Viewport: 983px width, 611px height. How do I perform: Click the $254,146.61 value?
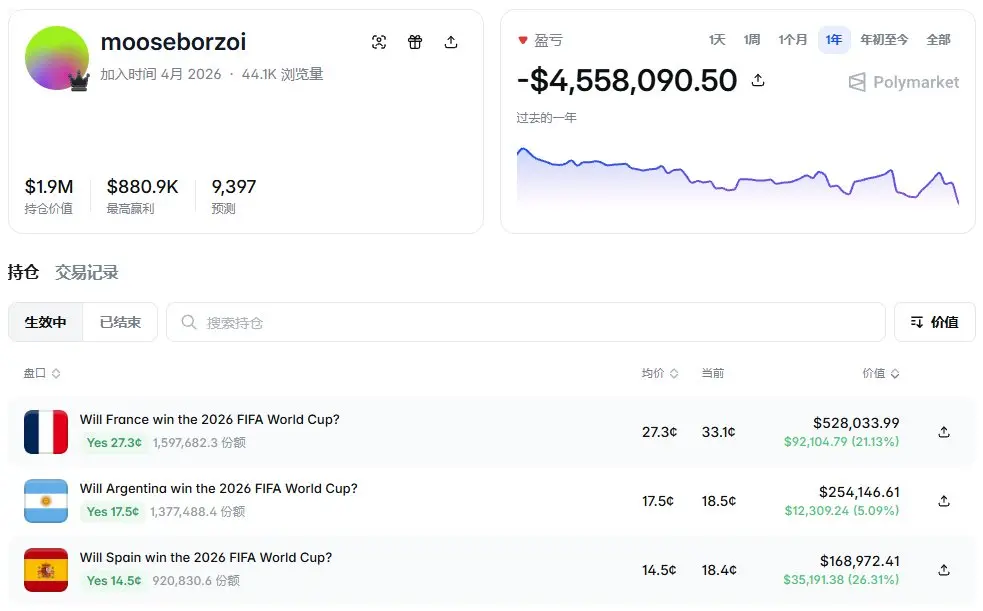click(859, 492)
